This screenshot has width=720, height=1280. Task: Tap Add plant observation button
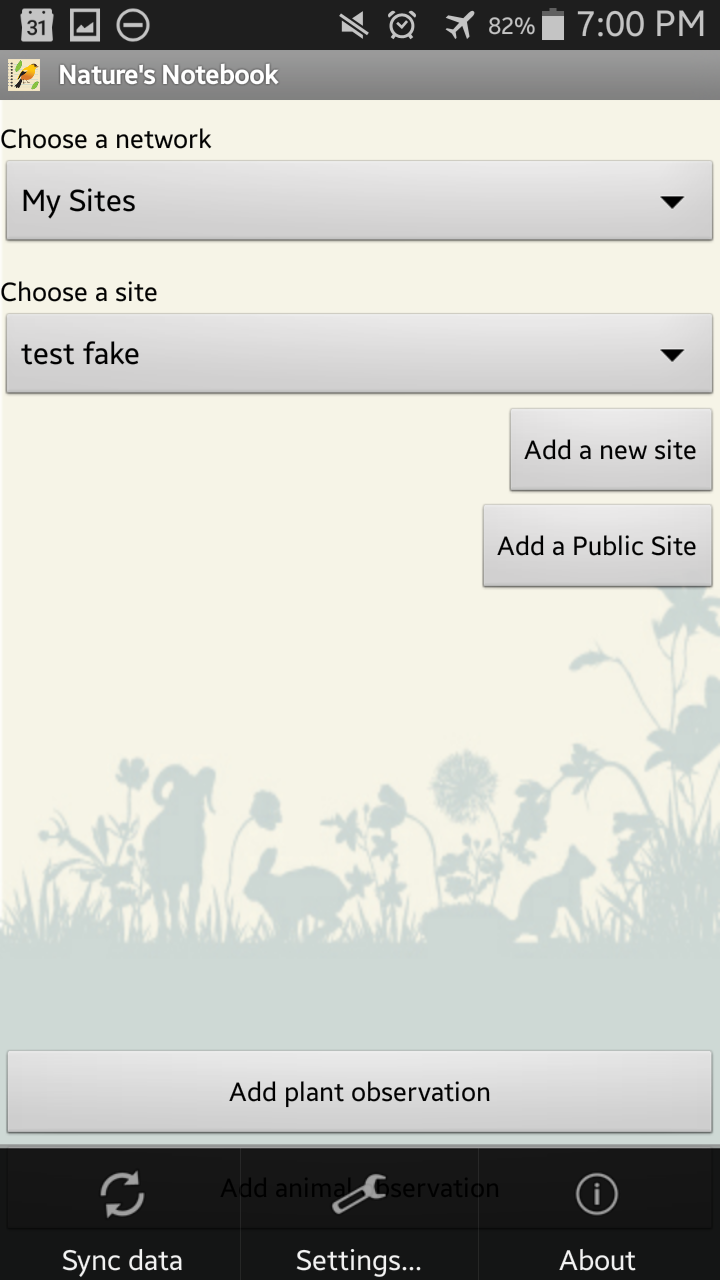(359, 1092)
